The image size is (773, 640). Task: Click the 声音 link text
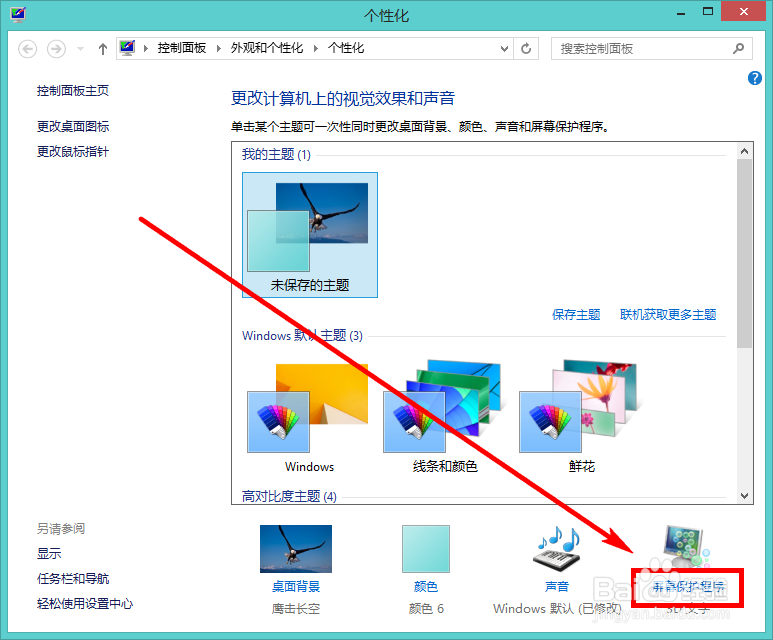[557, 587]
